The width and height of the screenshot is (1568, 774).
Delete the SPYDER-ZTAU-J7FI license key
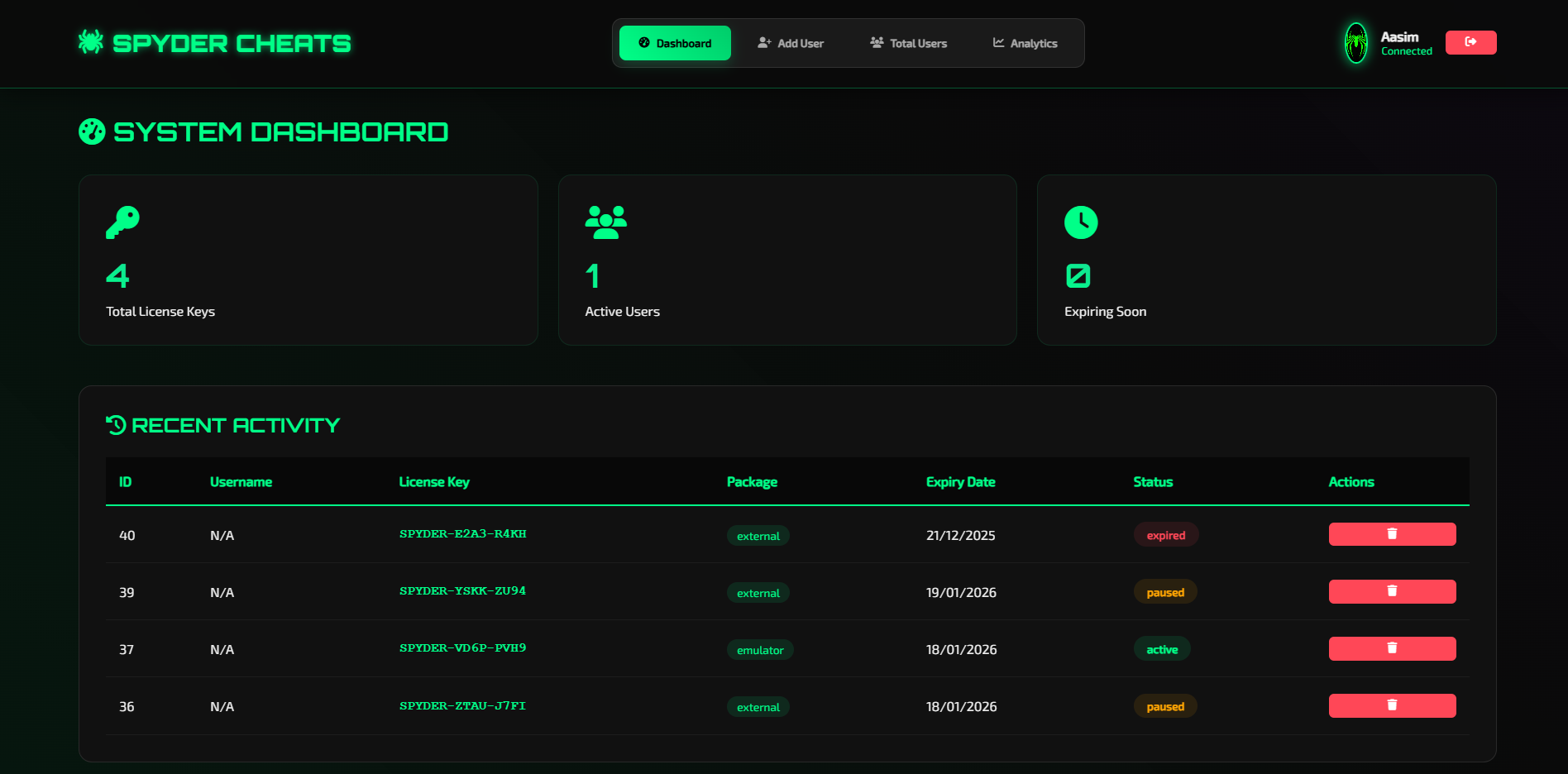point(1392,705)
